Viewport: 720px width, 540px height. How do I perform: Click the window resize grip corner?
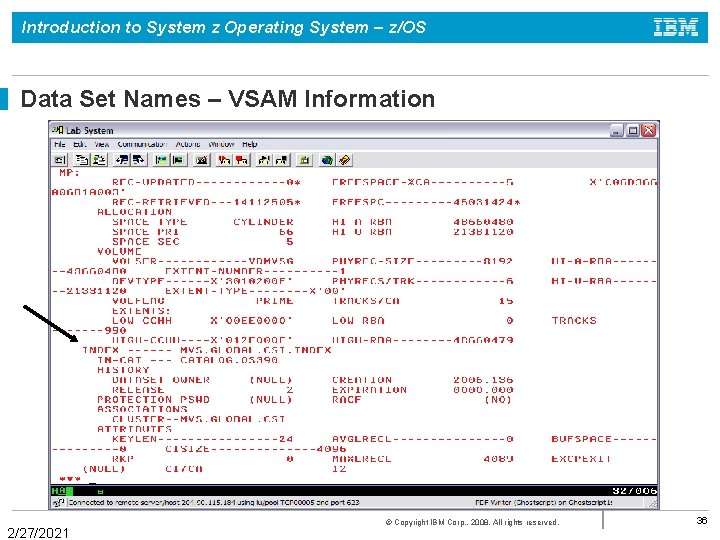click(652, 503)
